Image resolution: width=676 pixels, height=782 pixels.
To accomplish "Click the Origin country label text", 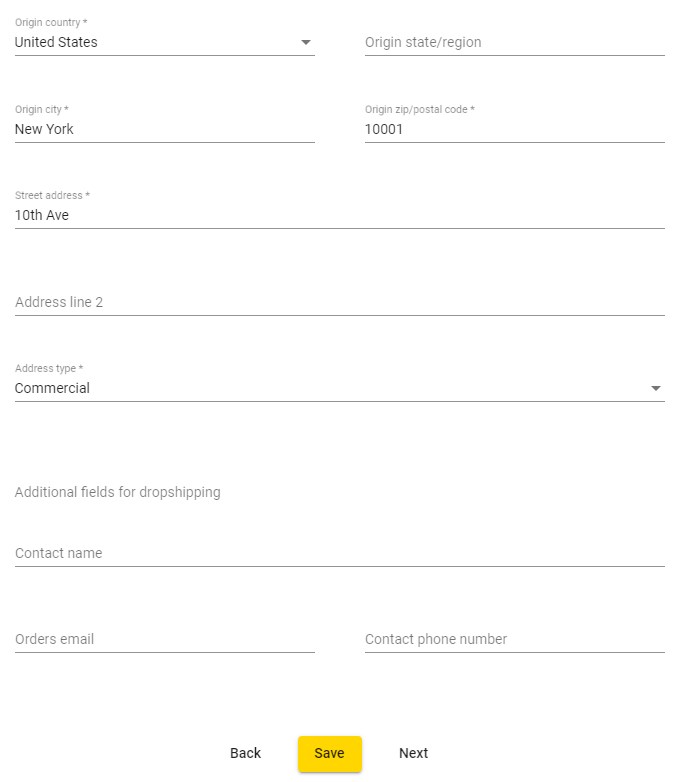I will [x=50, y=23].
